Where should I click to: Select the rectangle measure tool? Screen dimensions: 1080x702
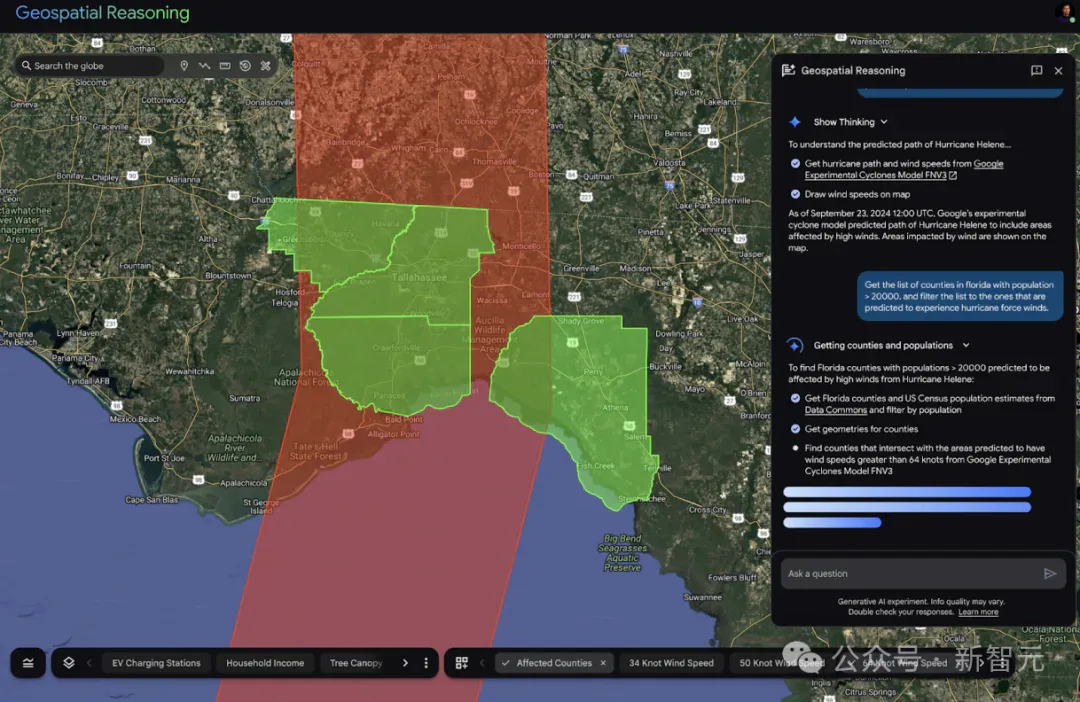pos(225,65)
